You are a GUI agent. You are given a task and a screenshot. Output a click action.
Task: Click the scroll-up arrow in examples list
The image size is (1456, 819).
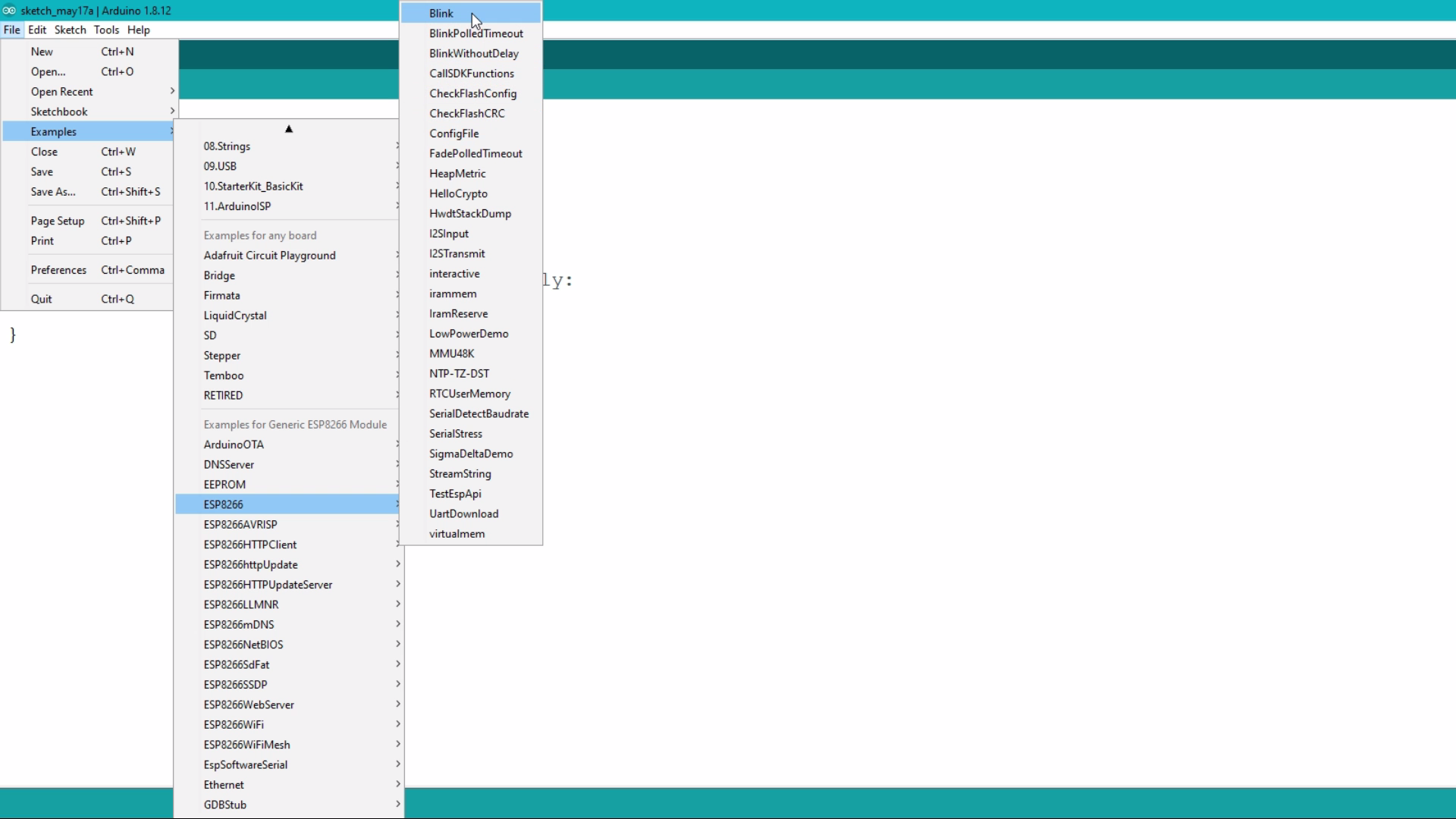(x=289, y=129)
